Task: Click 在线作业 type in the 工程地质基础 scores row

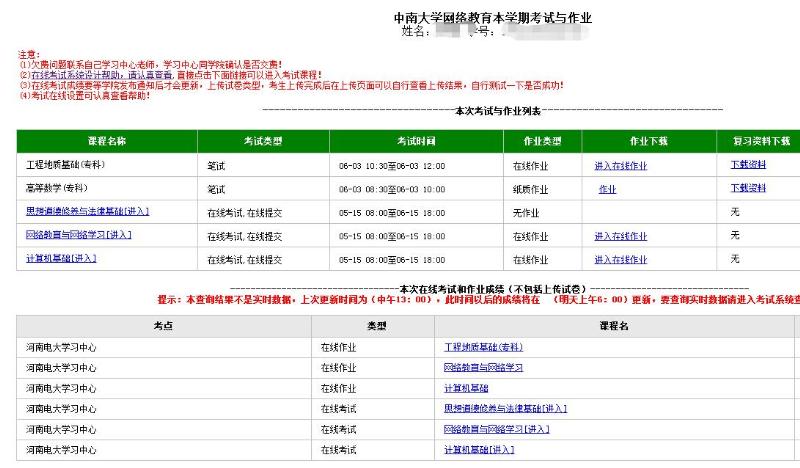Action: pyautogui.click(x=338, y=348)
